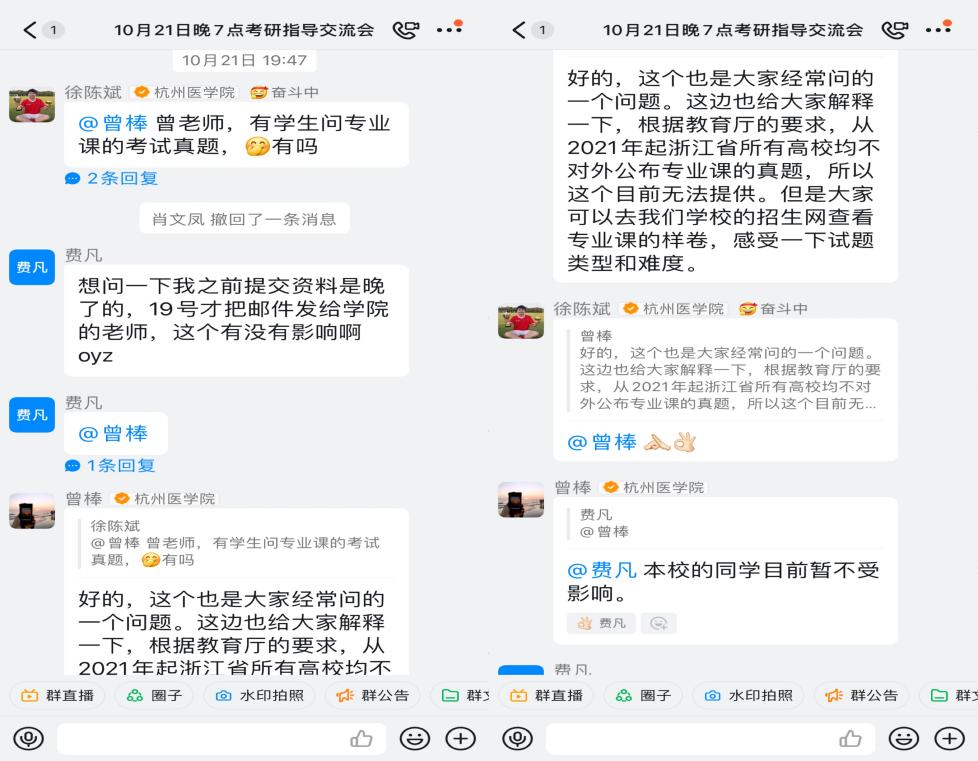Screen dimensions: 978x761
Task: Tap the back arrow in left chat header
Action: 29,29
